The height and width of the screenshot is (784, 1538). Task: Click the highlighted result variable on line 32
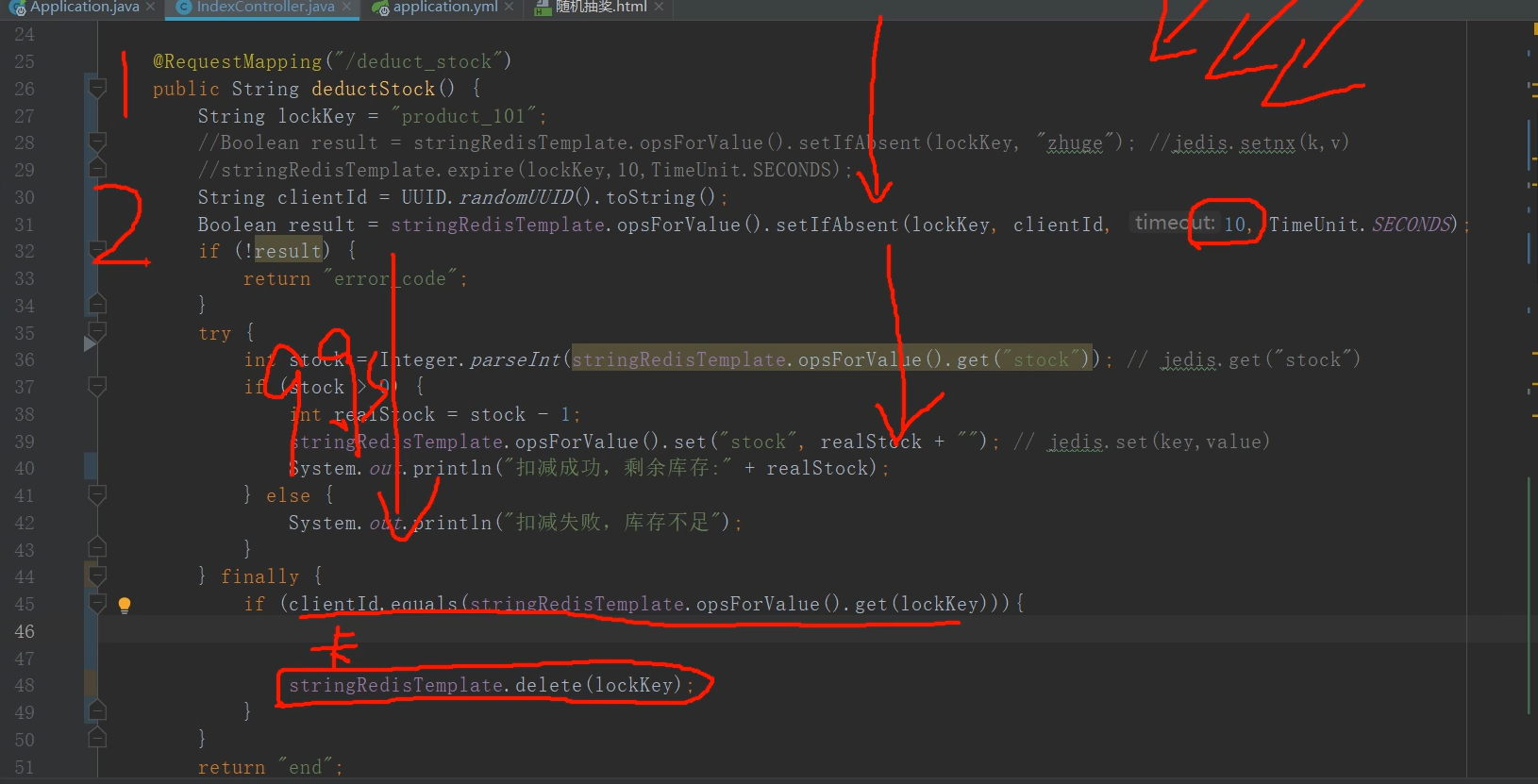tap(289, 251)
